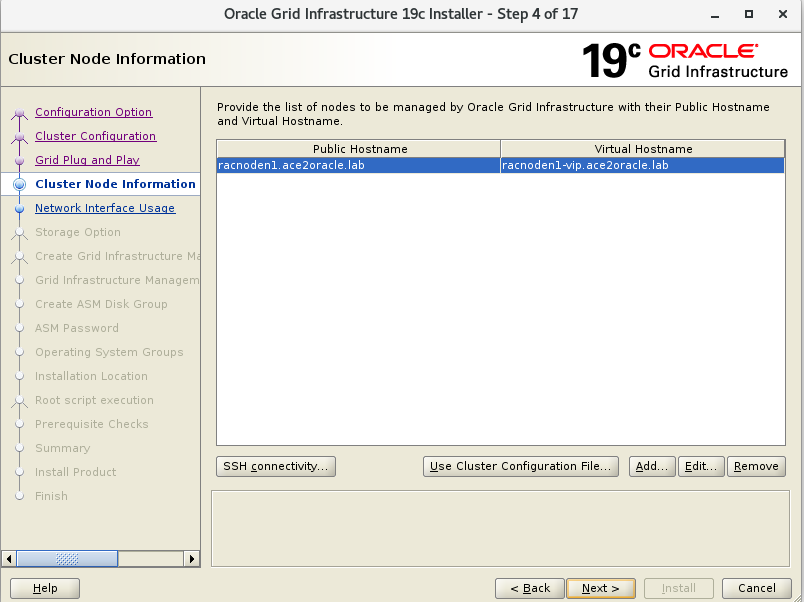Image resolution: width=804 pixels, height=602 pixels.
Task: Minimize the installer window
Action: coord(715,14)
